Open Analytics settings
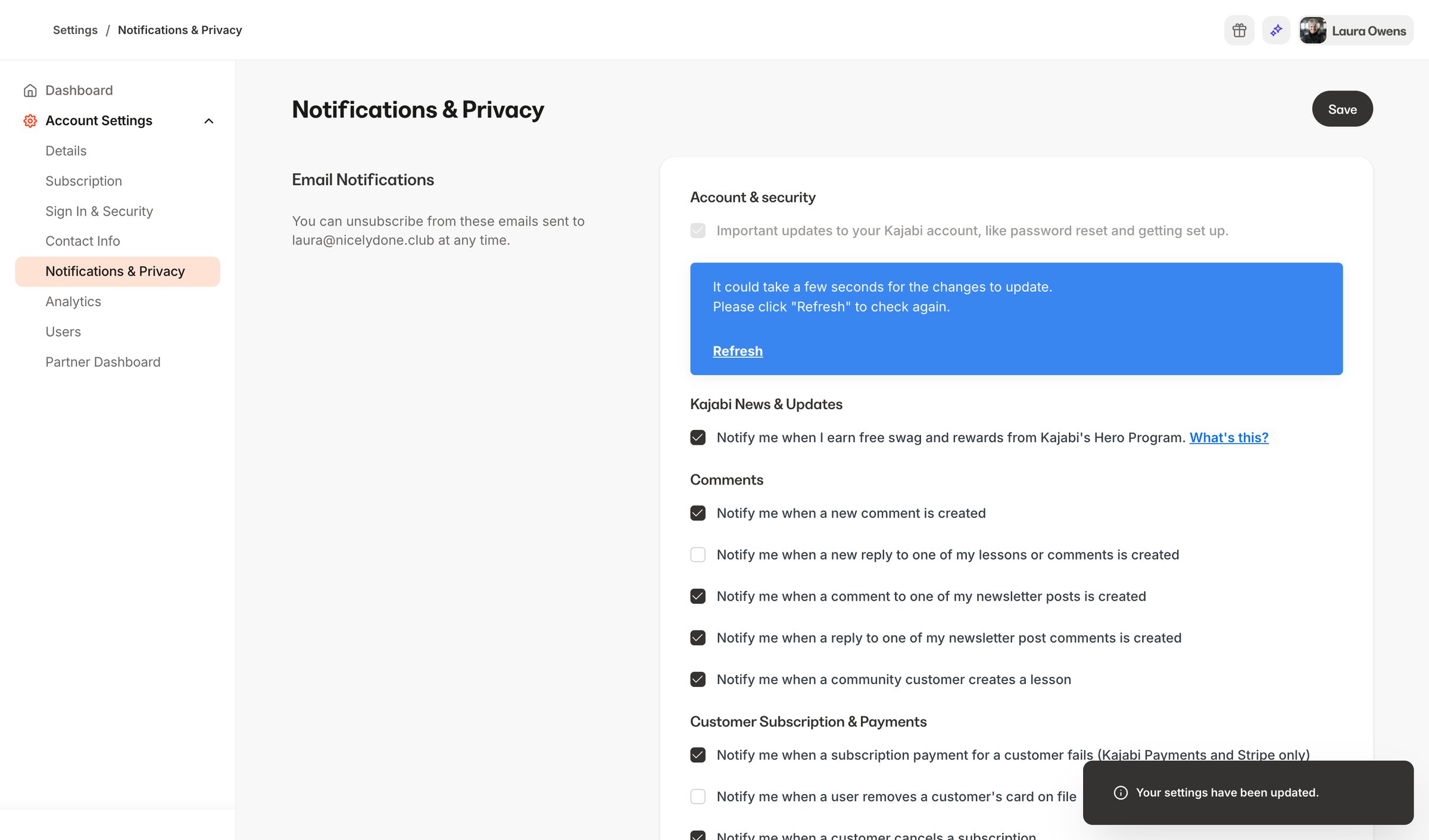This screenshot has height=840, width=1429. point(73,302)
